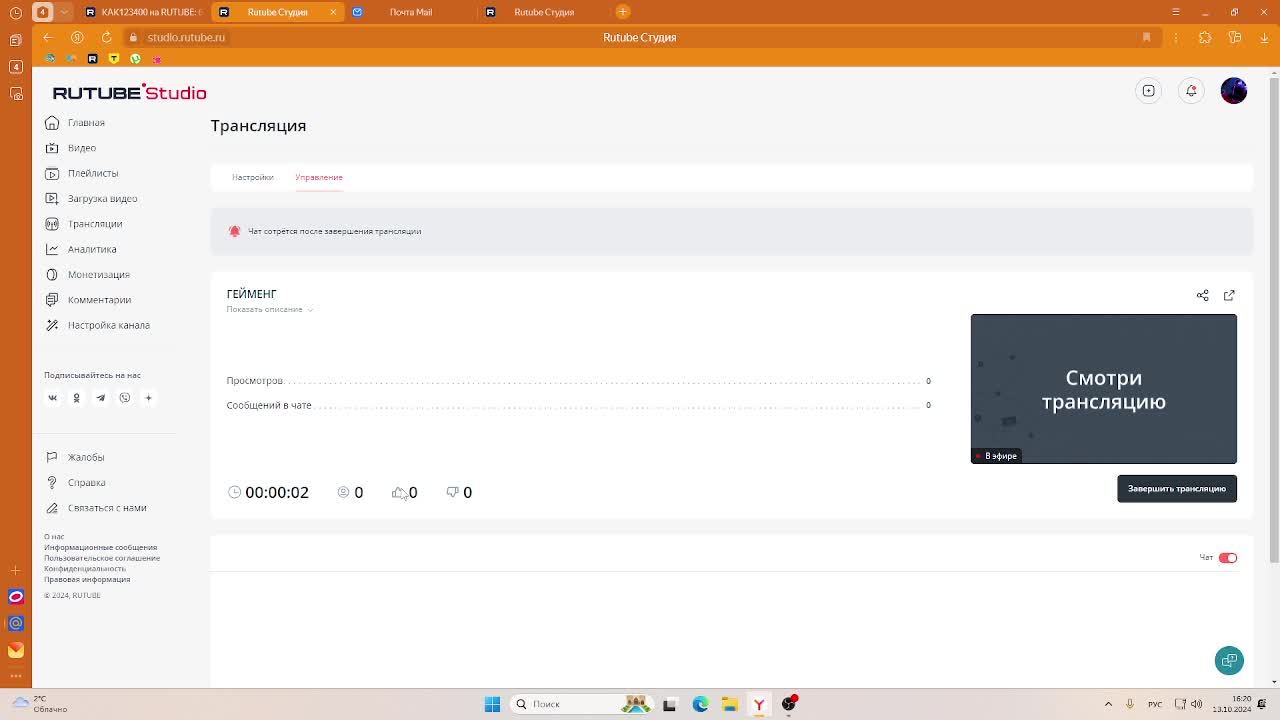Open Информационные сообщения footer link

[x=100, y=548]
